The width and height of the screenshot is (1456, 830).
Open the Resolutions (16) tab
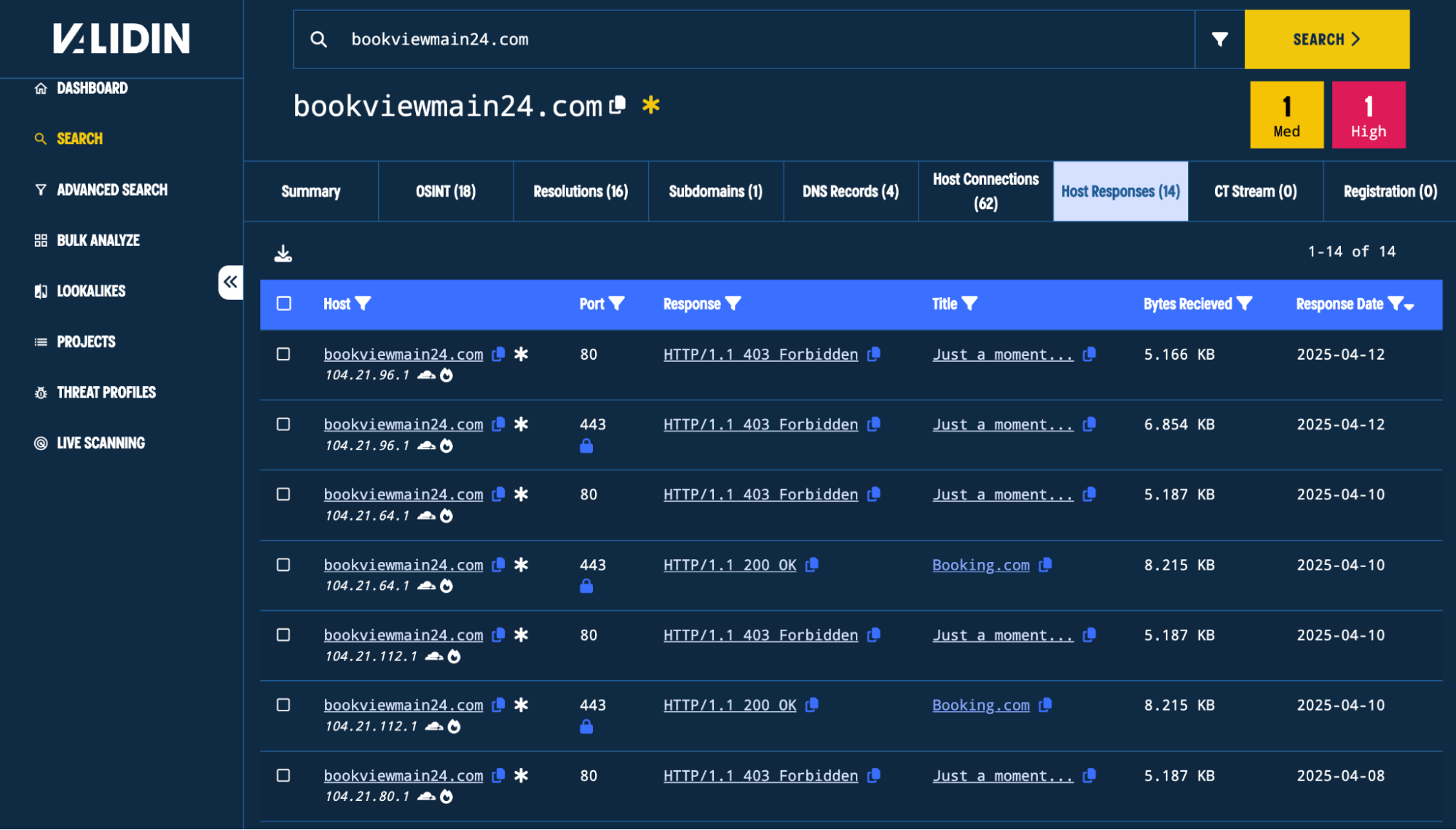pos(581,191)
